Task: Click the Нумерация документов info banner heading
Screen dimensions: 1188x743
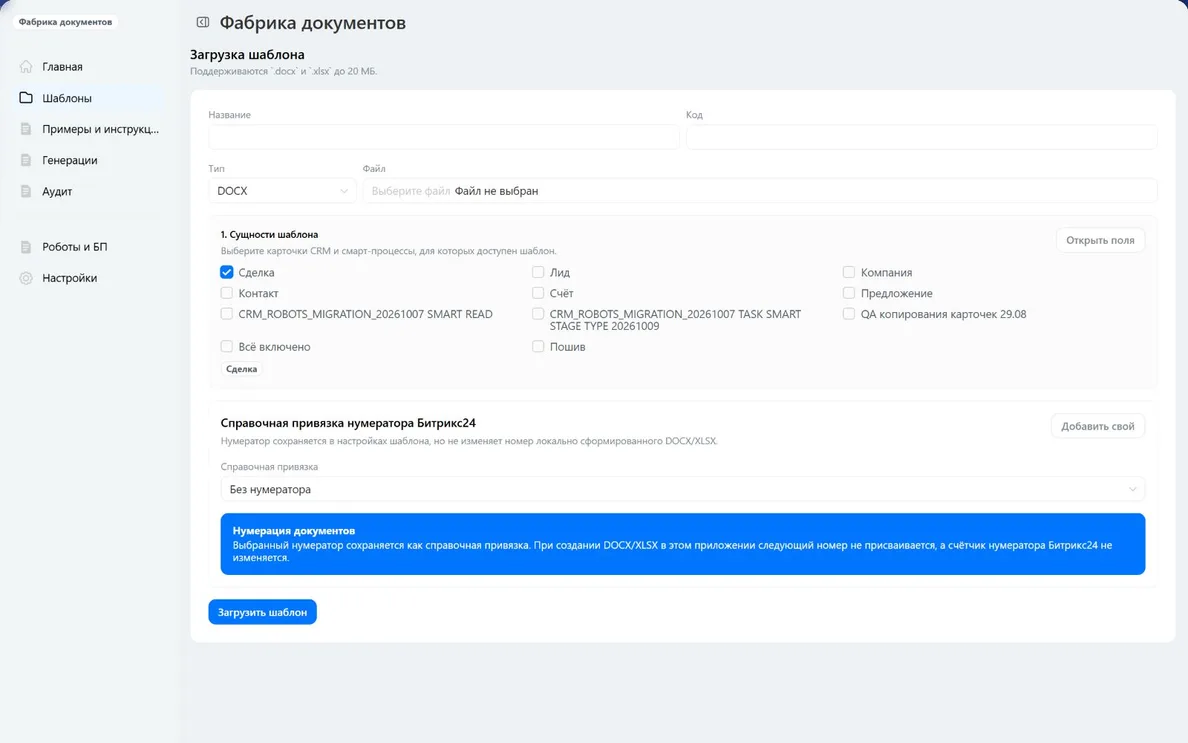Action: 294,530
